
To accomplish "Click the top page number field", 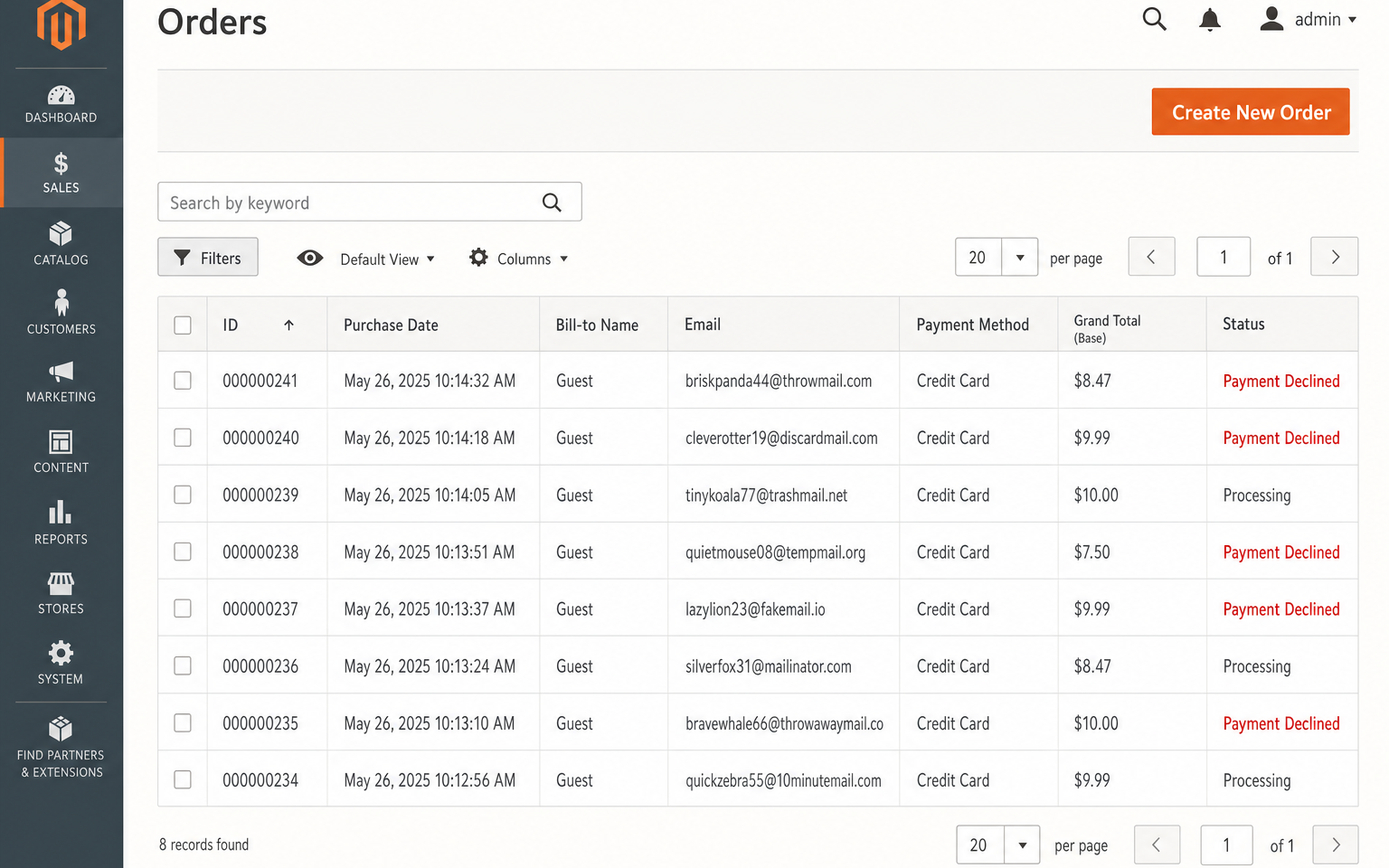I will click(1224, 257).
